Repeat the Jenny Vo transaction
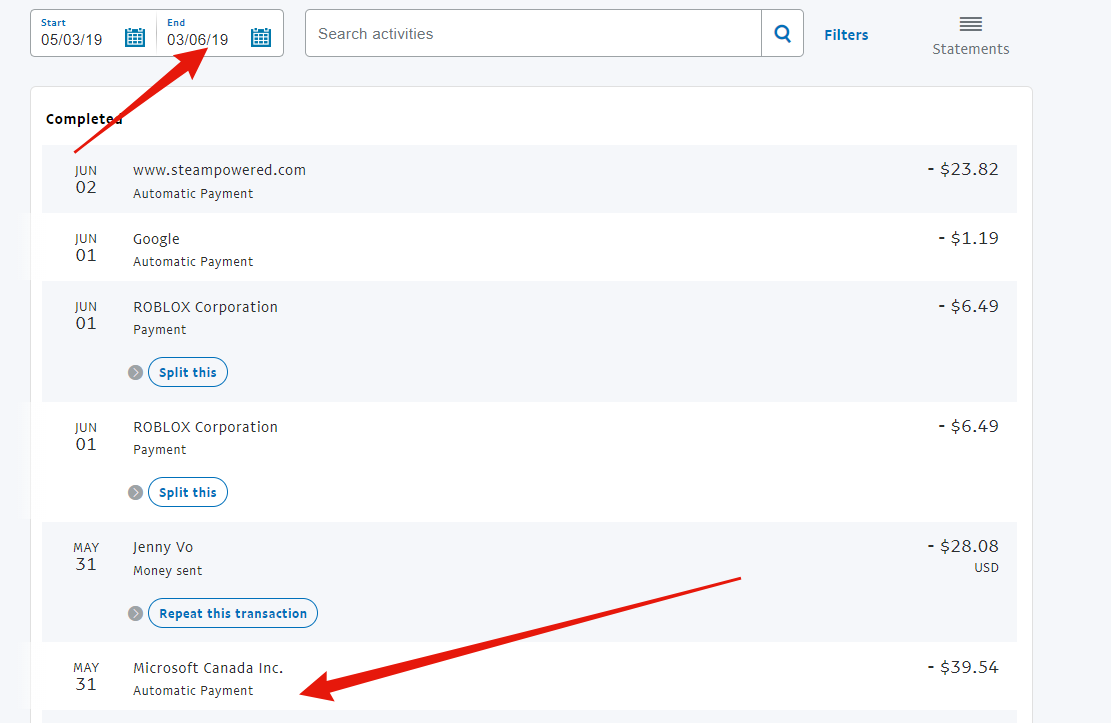The image size is (1111, 723). (x=233, y=613)
